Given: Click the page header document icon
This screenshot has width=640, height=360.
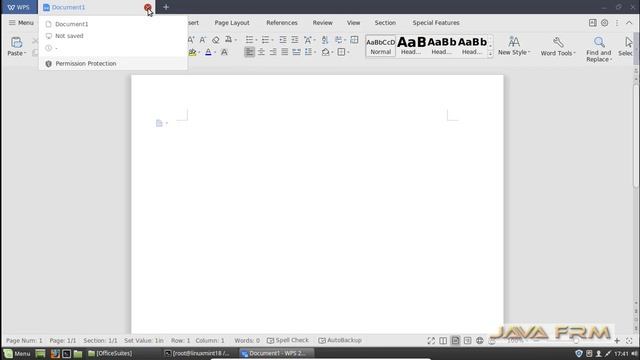Looking at the screenshot, I should [x=159, y=123].
